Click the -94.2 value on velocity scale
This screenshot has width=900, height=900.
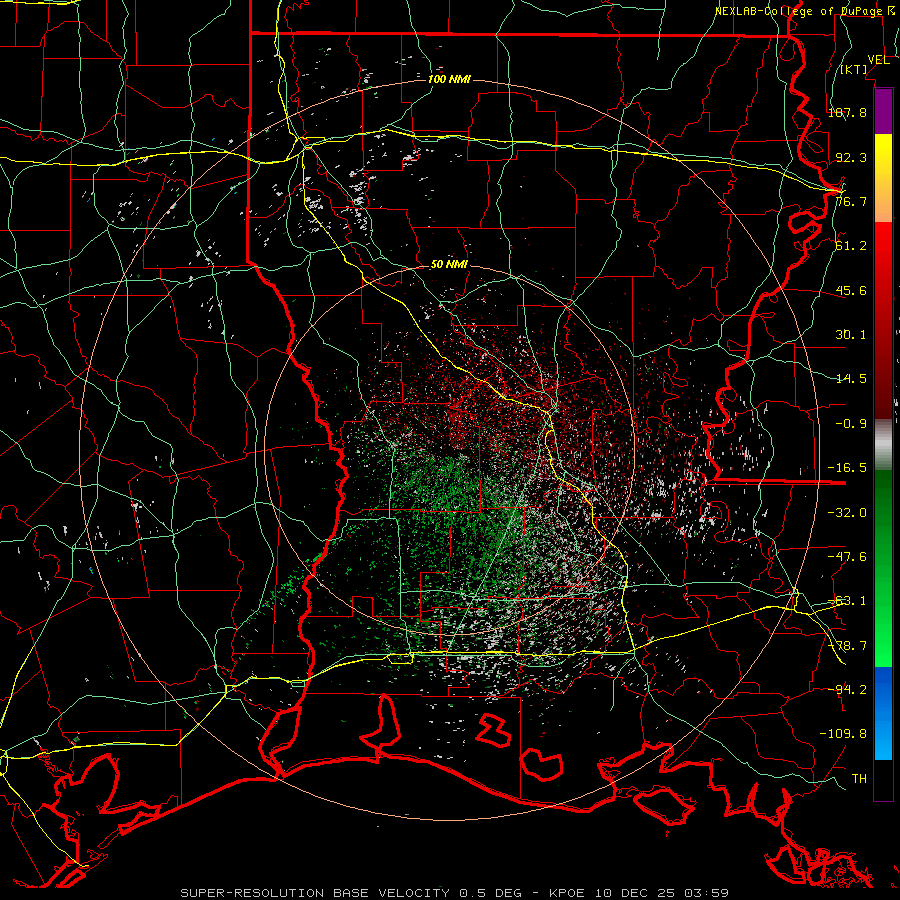[847, 689]
